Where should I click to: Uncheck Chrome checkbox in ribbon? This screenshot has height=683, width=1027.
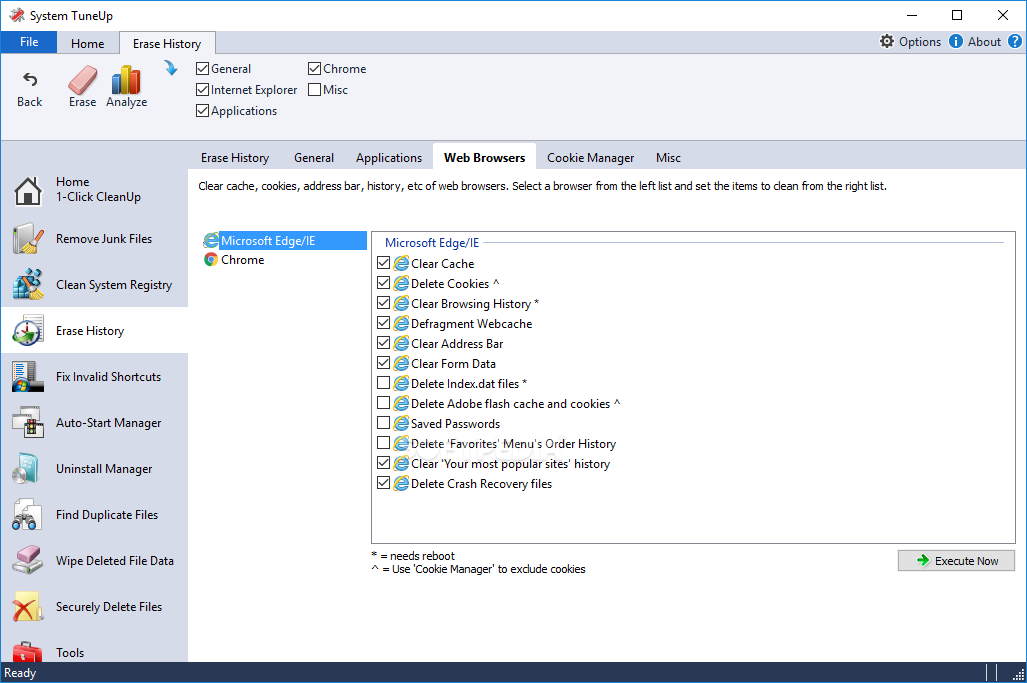tap(314, 69)
